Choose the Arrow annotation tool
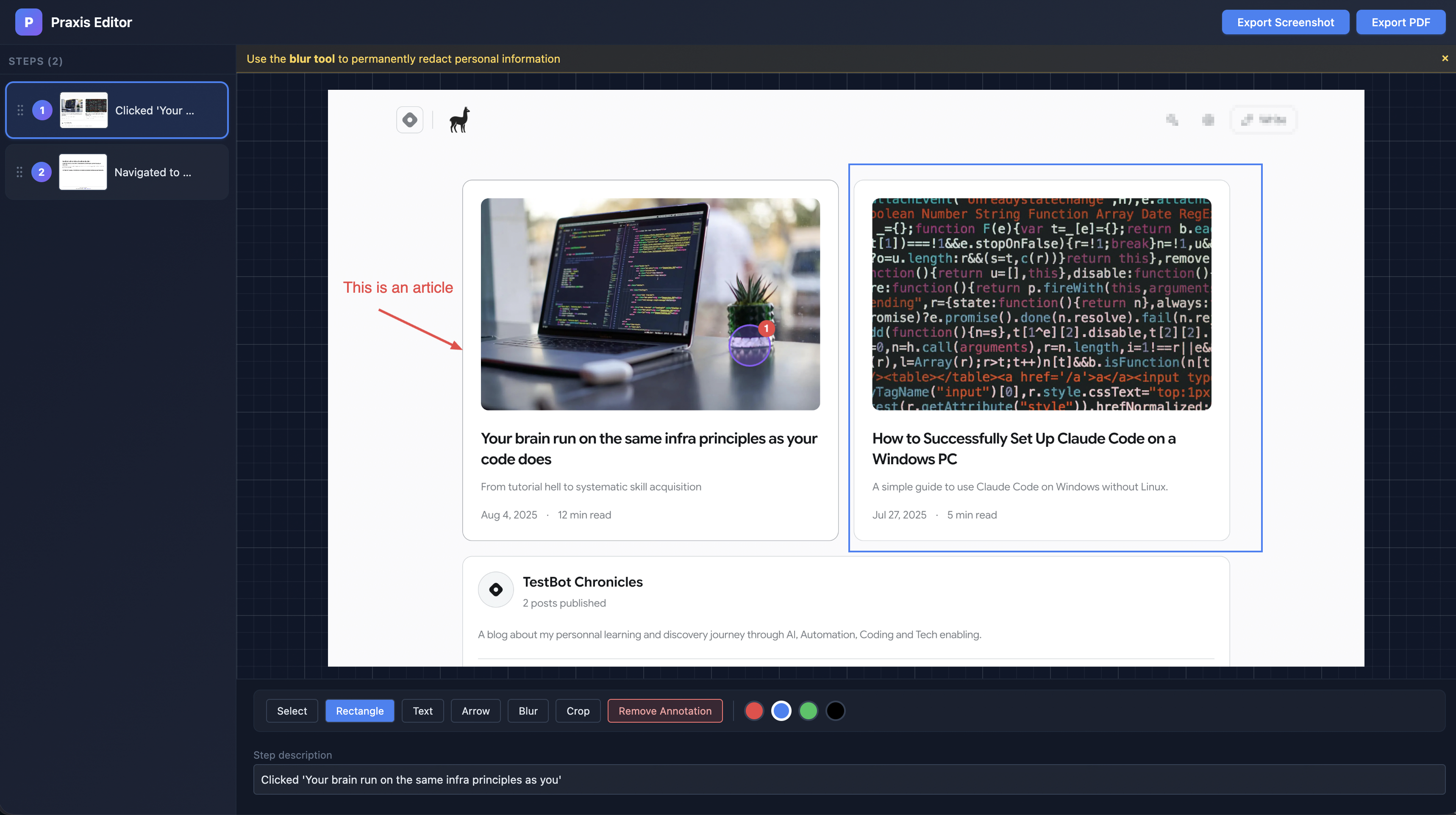The height and width of the screenshot is (815, 1456). click(475, 710)
